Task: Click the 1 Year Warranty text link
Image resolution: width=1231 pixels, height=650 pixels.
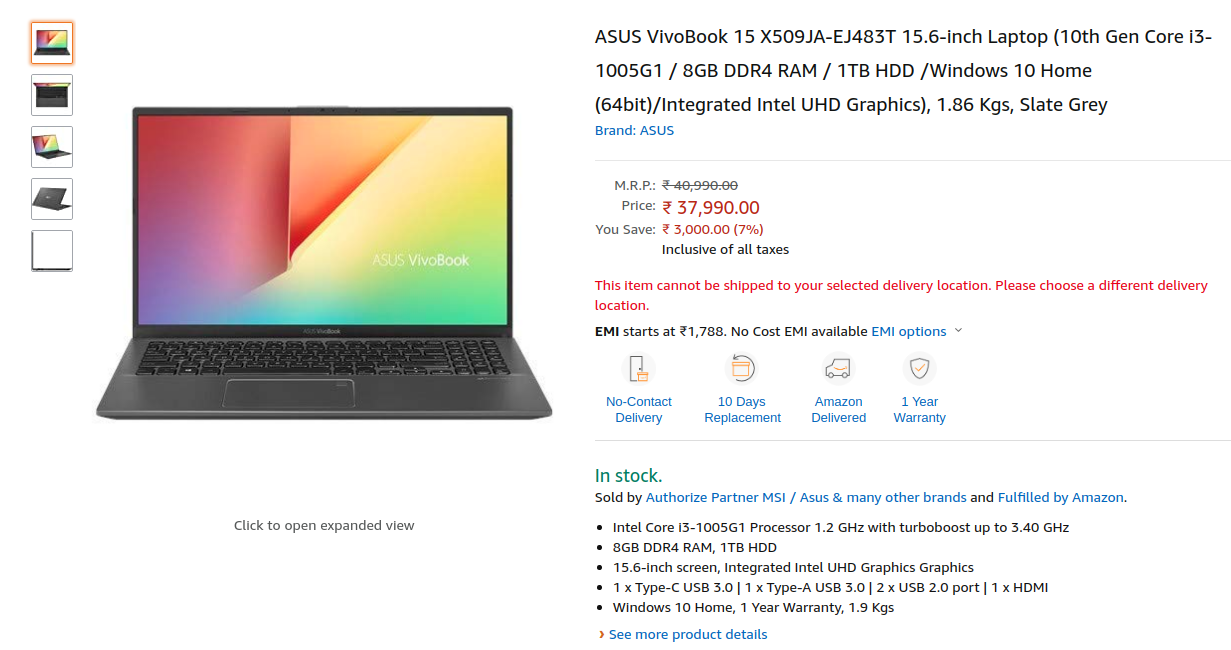Action: tap(919, 410)
